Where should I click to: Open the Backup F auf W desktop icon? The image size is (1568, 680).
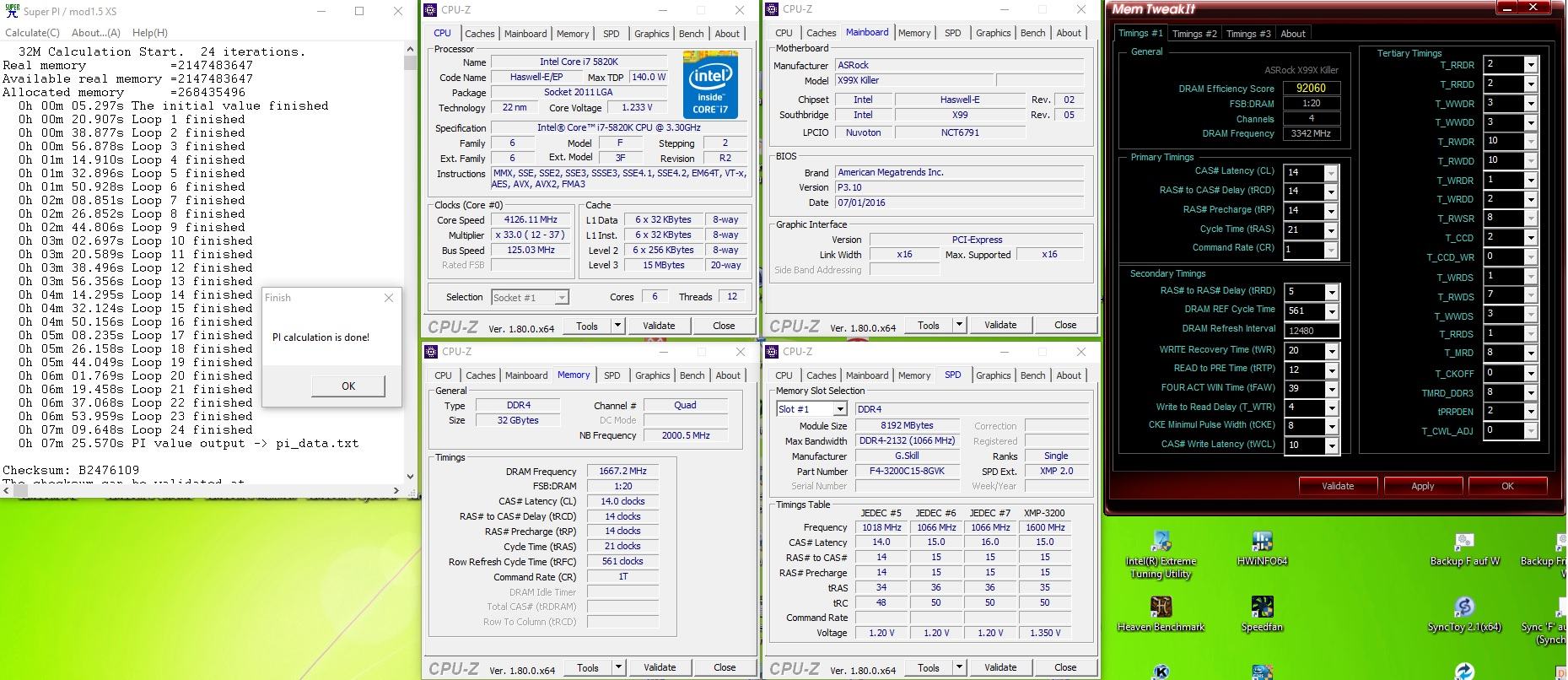(x=1464, y=548)
